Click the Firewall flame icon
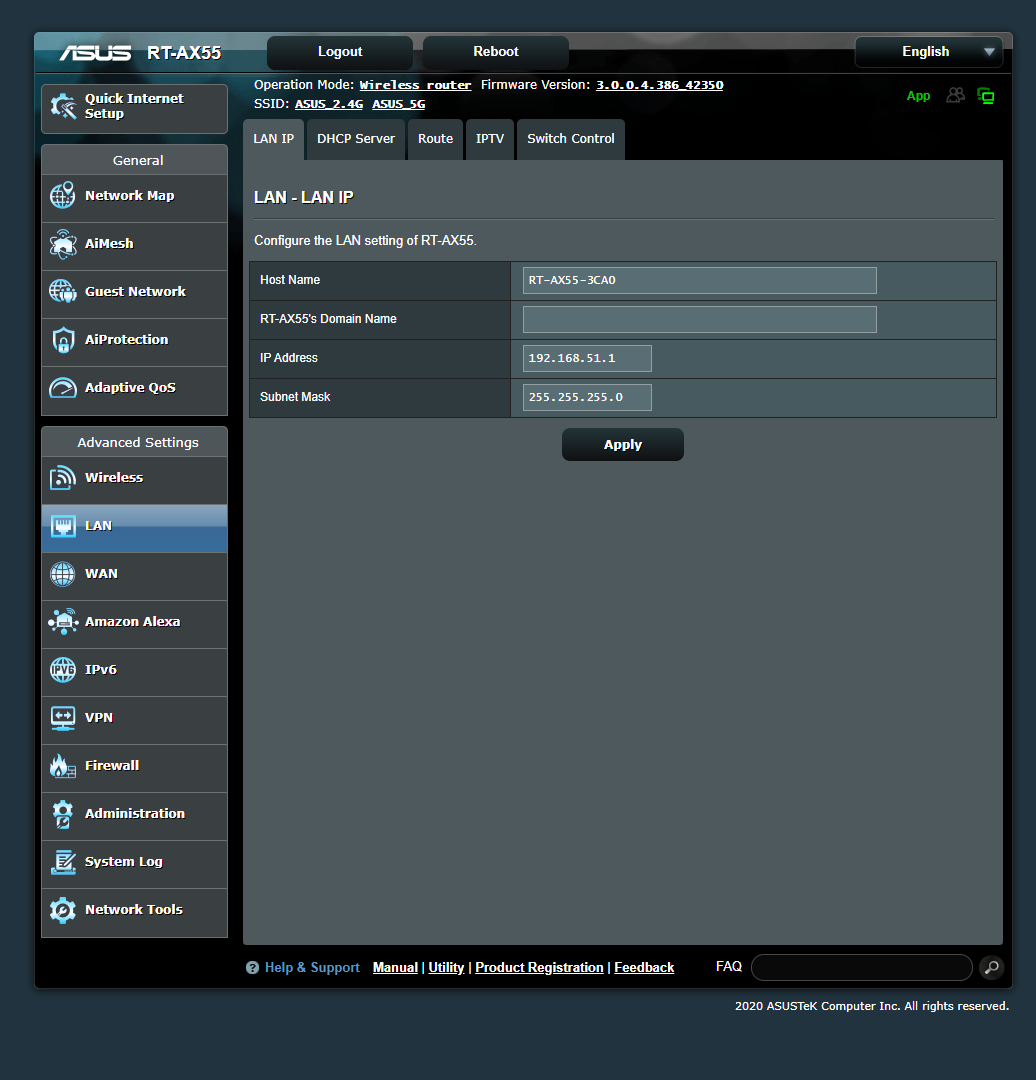 coord(63,766)
